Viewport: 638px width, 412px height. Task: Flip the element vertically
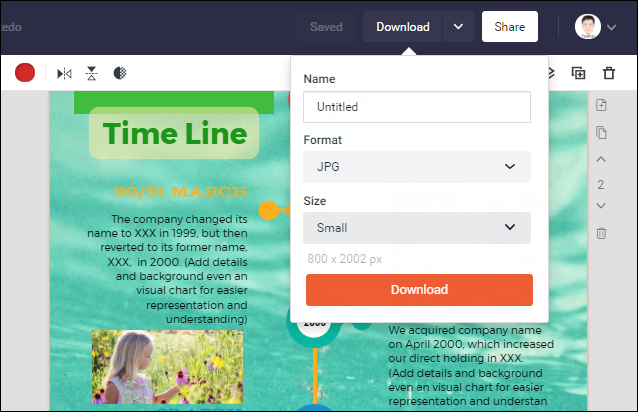[x=92, y=74]
